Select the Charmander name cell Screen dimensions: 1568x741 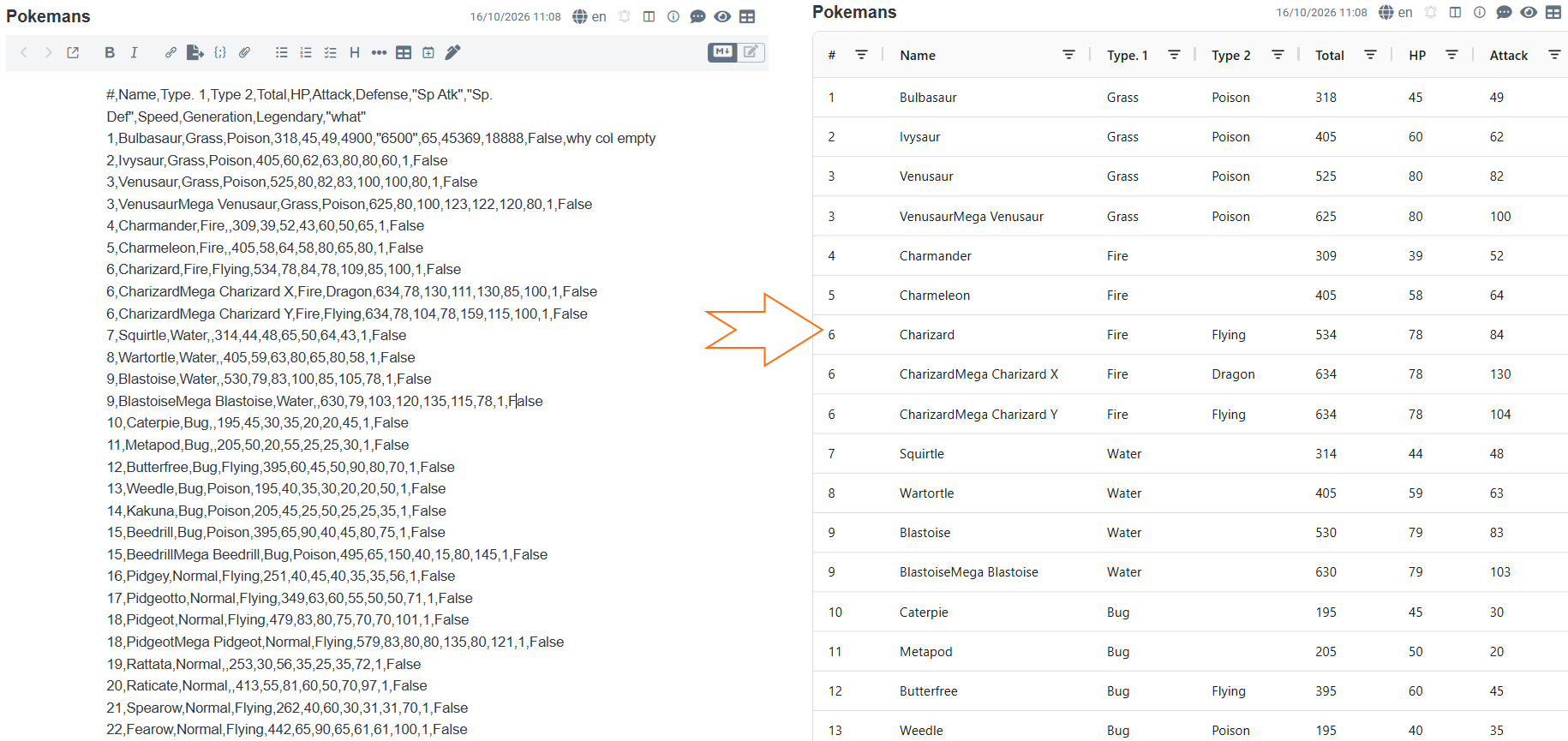point(936,256)
